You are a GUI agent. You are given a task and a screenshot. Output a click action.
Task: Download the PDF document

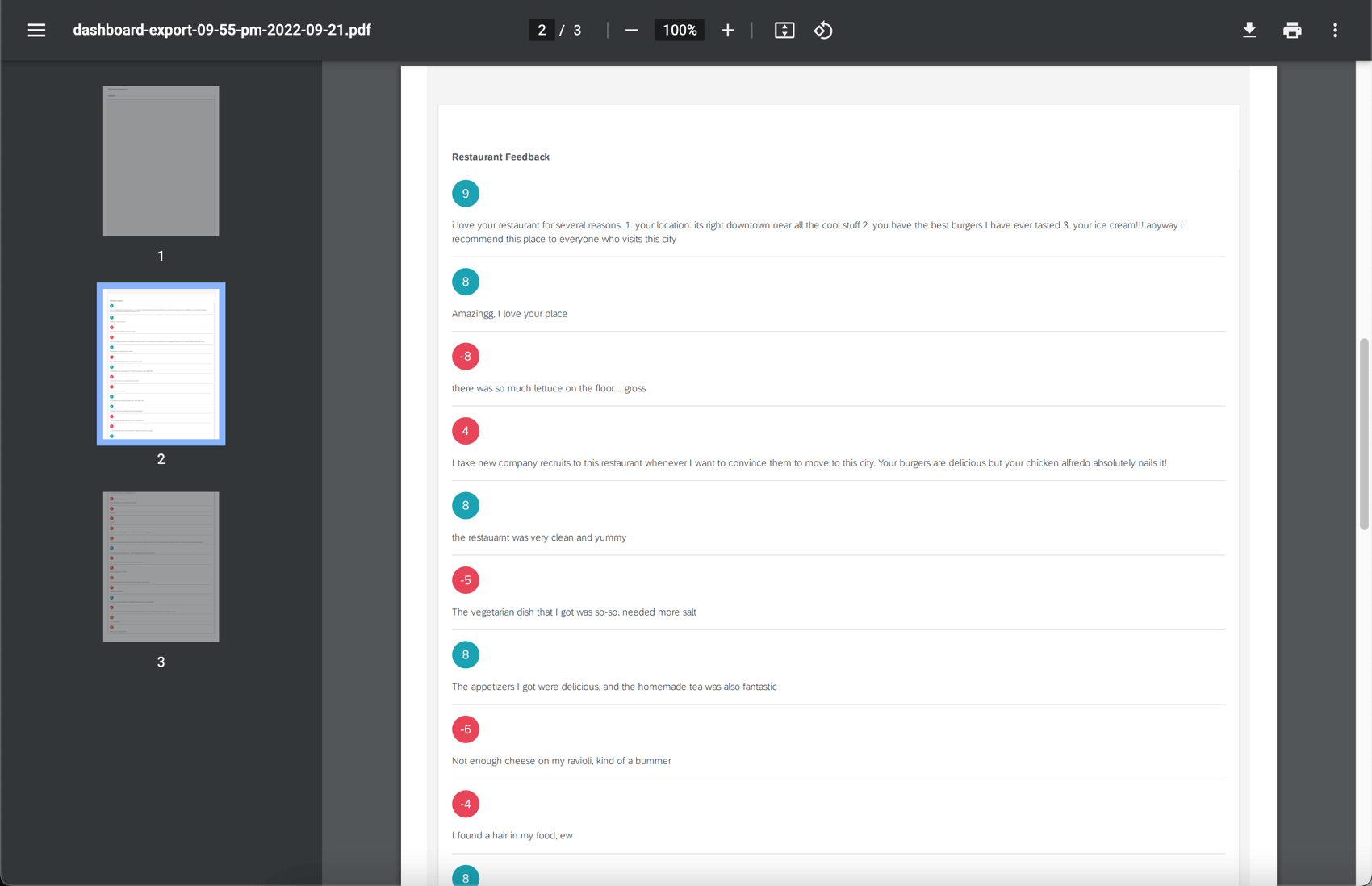click(1249, 30)
